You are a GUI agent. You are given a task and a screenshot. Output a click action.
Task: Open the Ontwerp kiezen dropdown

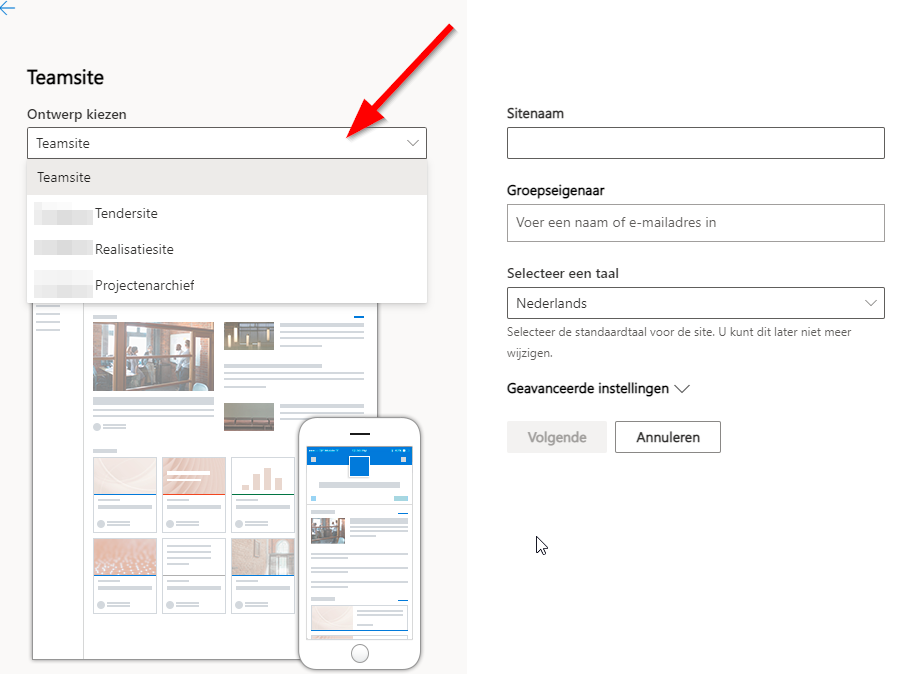226,143
